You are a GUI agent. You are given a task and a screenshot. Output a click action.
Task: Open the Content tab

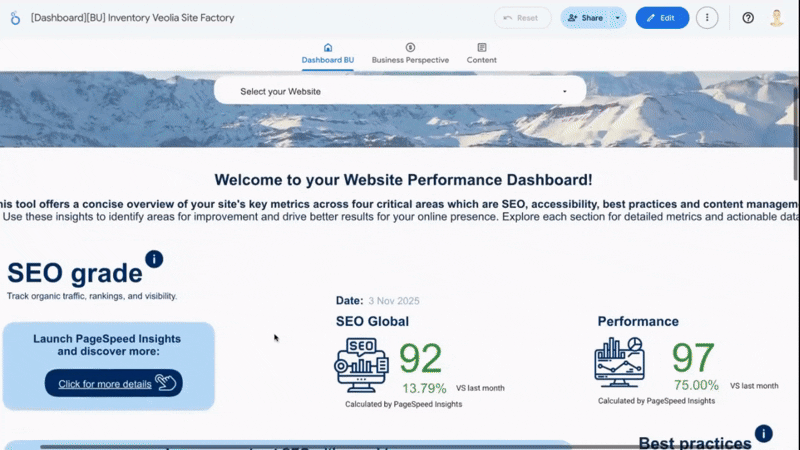481,54
